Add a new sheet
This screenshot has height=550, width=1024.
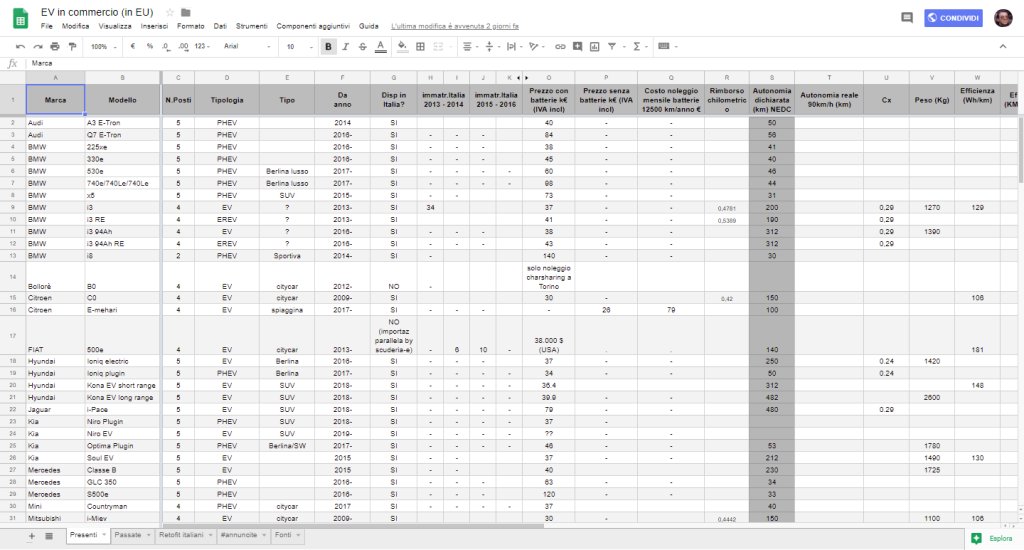coord(31,536)
